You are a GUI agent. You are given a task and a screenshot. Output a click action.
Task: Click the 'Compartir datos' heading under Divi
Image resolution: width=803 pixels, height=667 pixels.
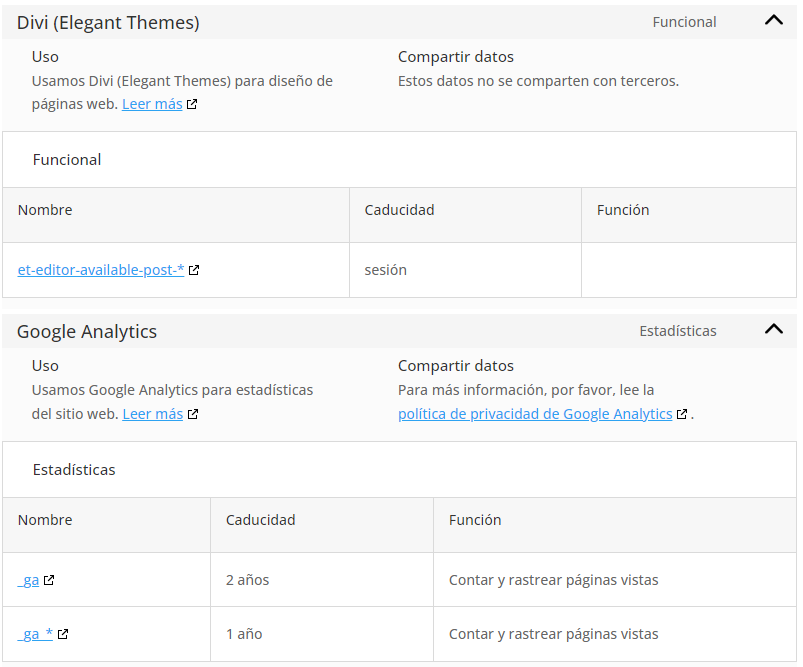(x=456, y=57)
